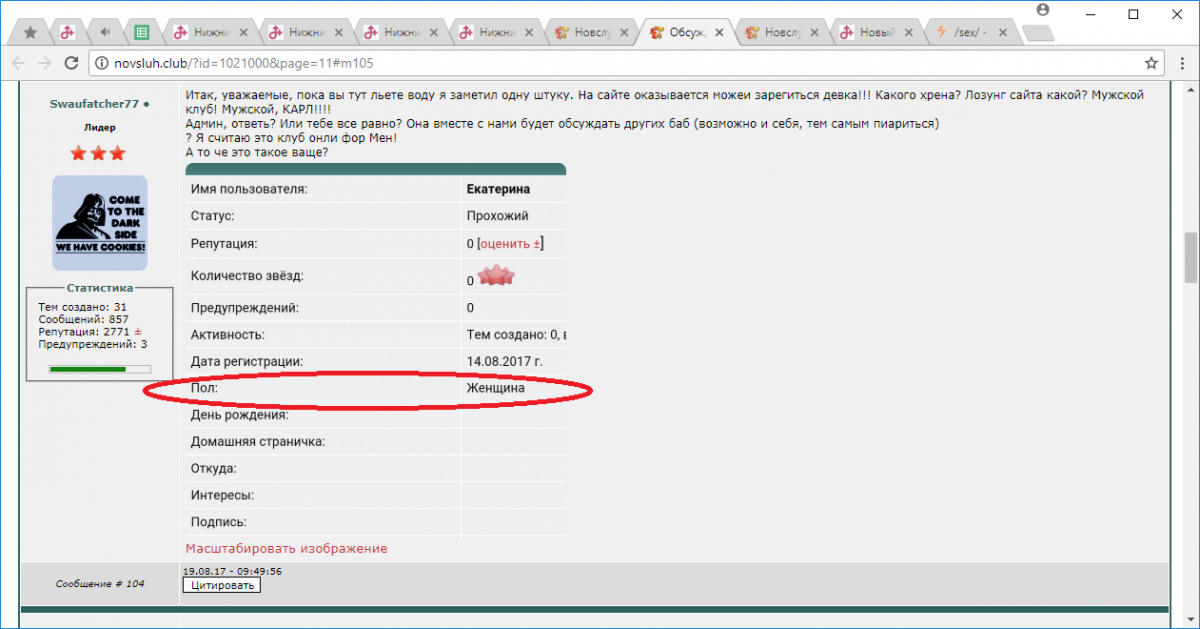Screen dimensions: 1200x629
Task: Switch to the pinned green spreadsheet tab
Action: click(142, 32)
